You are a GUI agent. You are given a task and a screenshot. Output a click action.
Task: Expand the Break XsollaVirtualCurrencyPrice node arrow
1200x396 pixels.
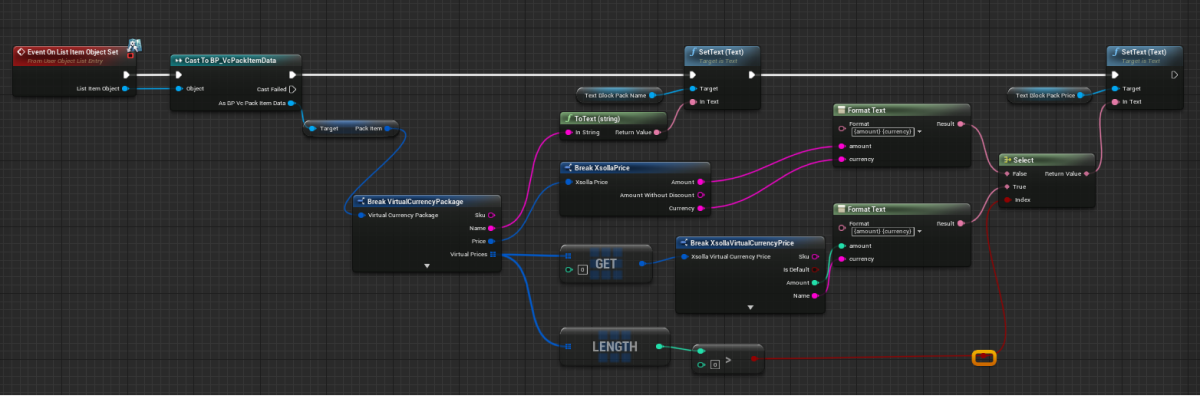(751, 307)
